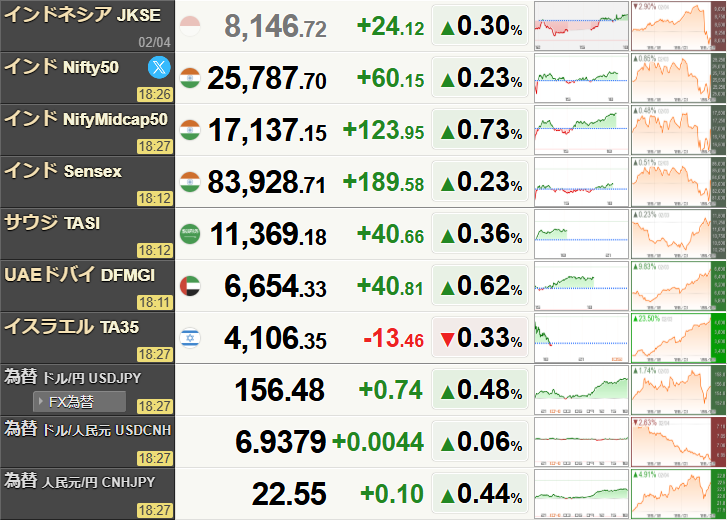Open TA35 intraday chart thumbnail

(581, 338)
